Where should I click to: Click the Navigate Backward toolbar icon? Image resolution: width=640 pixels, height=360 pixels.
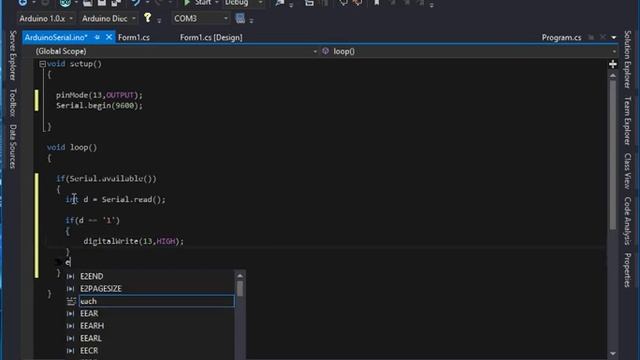pyautogui.click(x=23, y=2)
